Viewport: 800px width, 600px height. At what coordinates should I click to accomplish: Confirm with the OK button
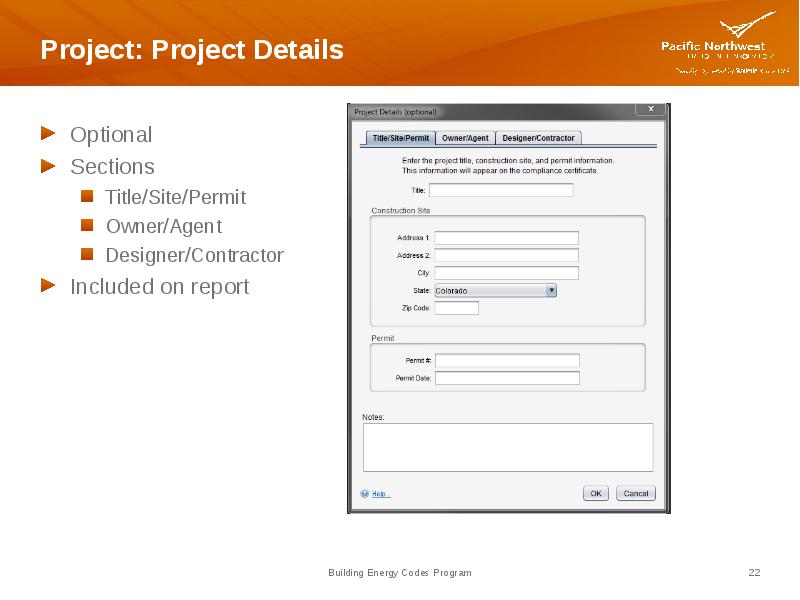coord(596,493)
